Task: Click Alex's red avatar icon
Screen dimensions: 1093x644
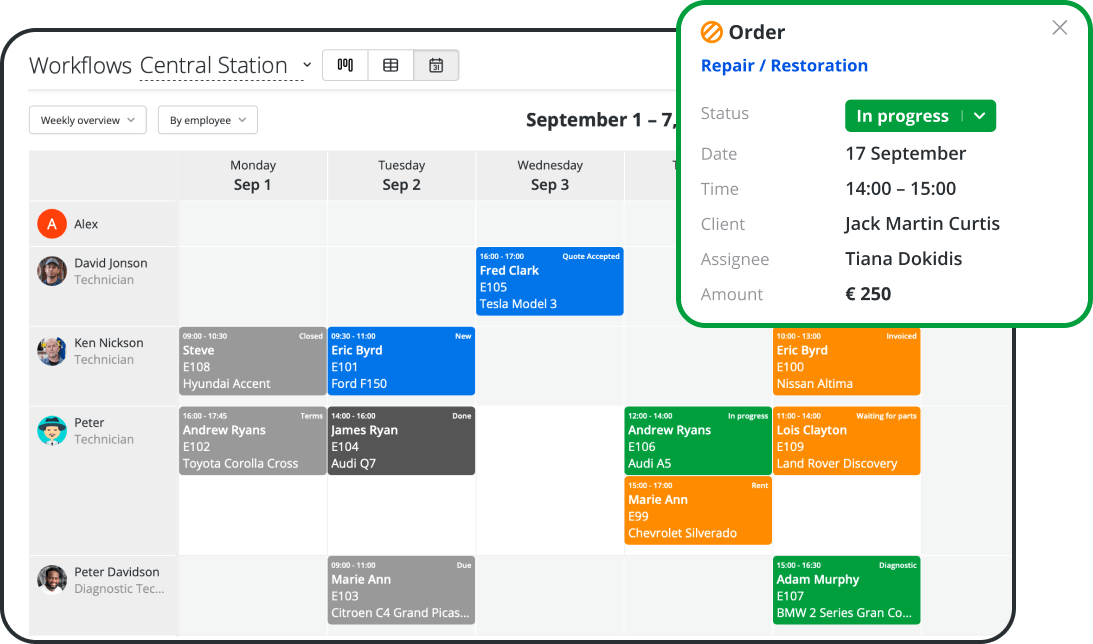Action: click(51, 224)
